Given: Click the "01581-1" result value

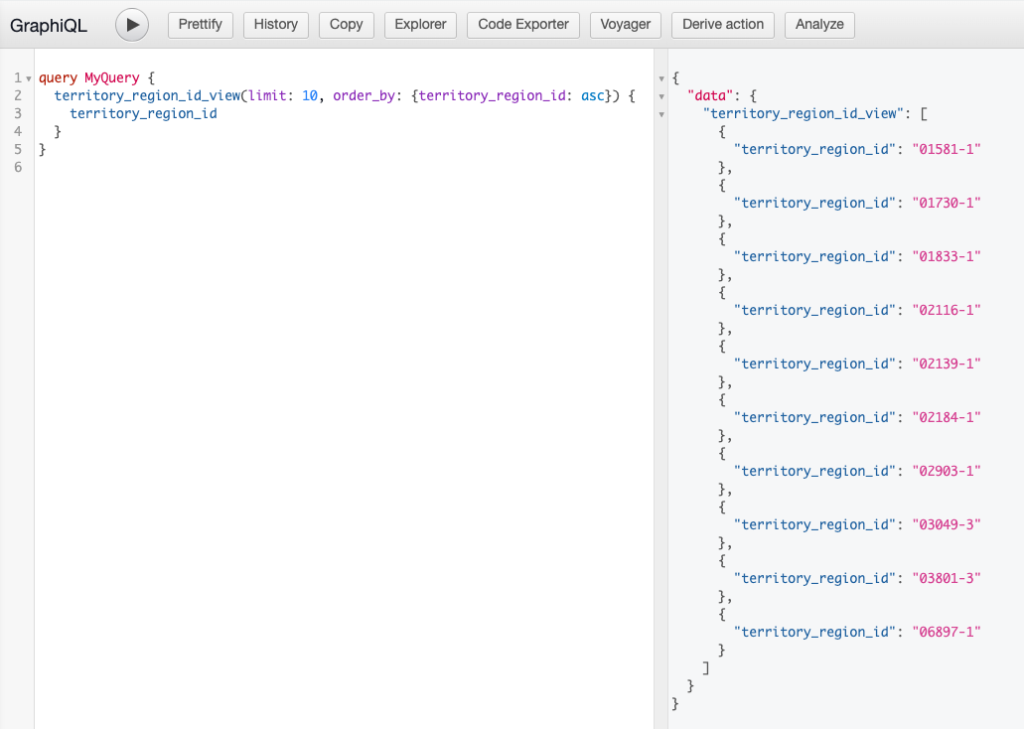Looking at the screenshot, I should 946,149.
